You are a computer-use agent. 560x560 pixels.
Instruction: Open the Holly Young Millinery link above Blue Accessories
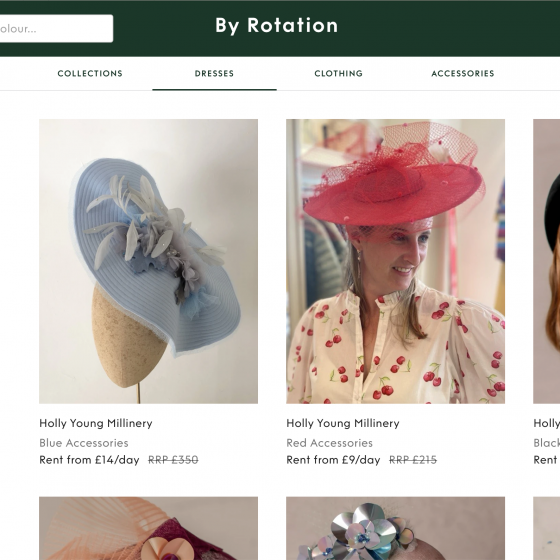pyautogui.click(x=96, y=423)
